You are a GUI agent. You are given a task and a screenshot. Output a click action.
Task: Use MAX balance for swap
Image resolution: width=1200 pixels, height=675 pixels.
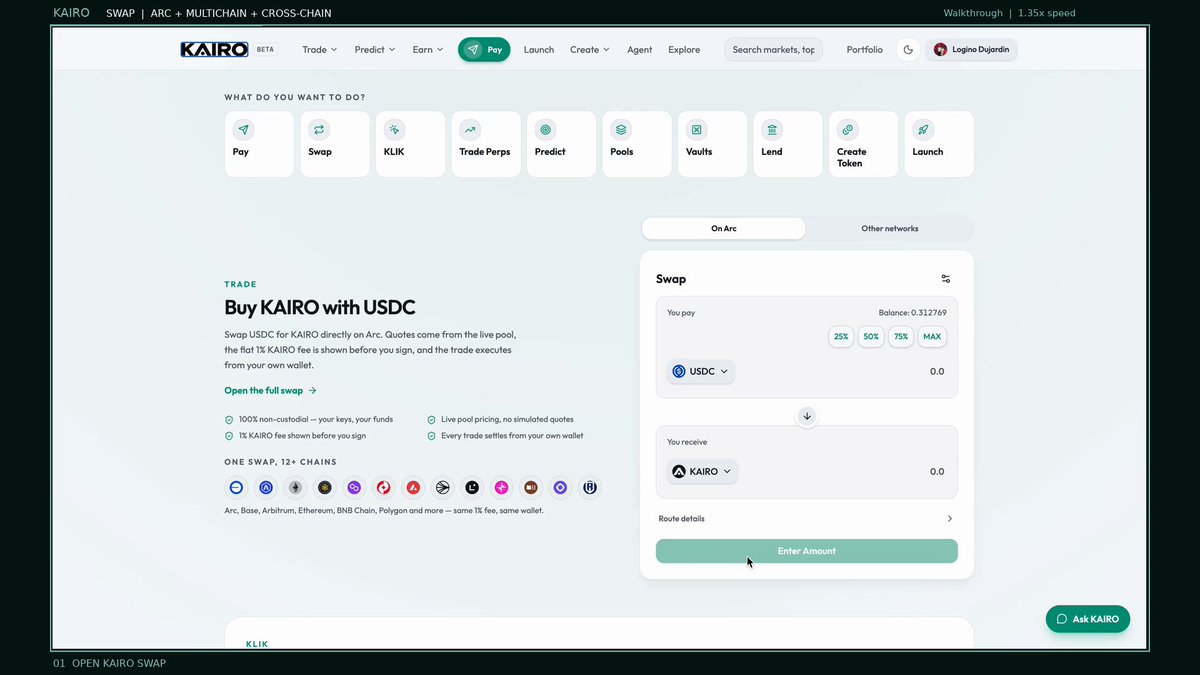(932, 337)
